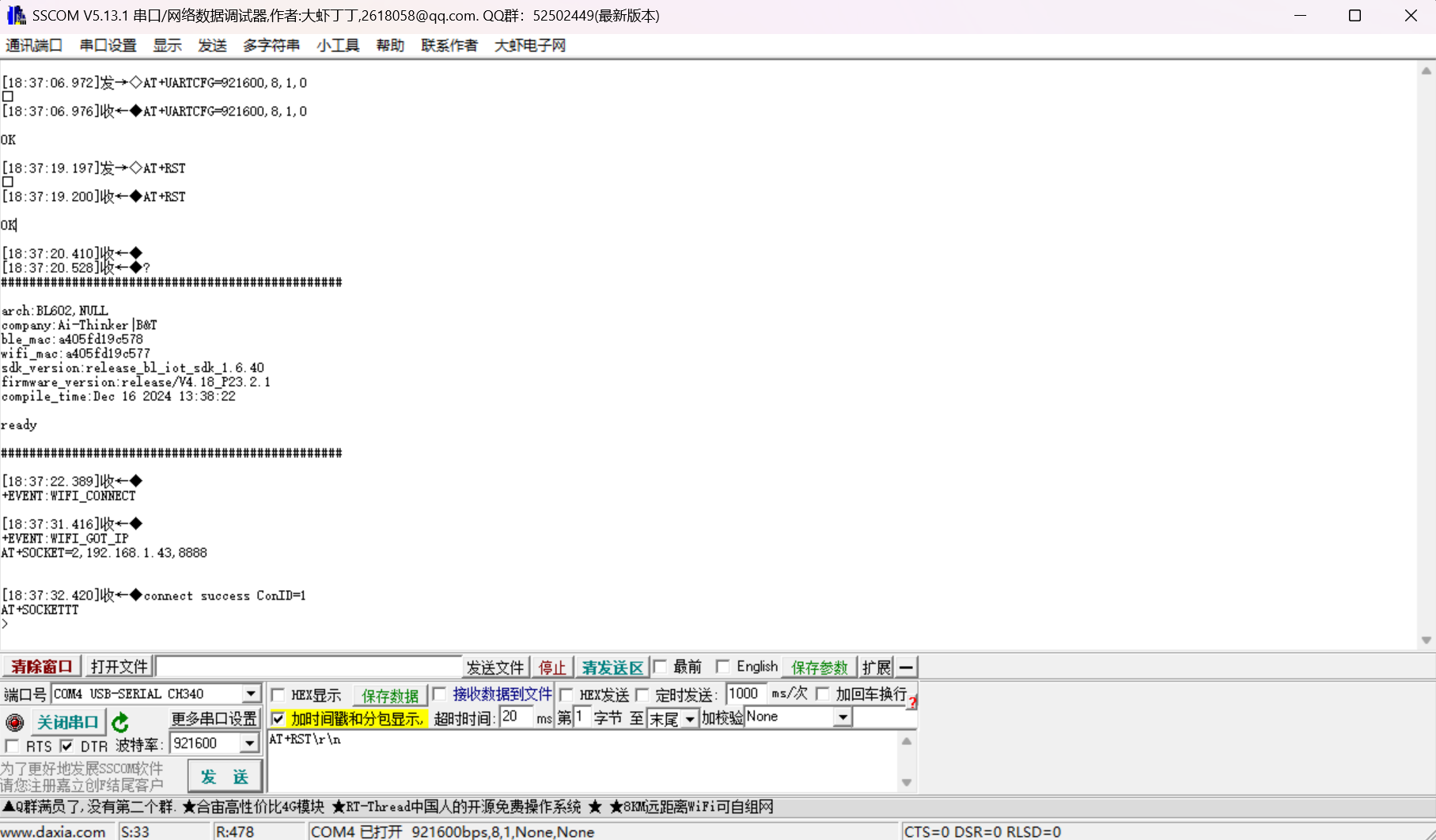Click the 更多串口设置 button
Image resolution: width=1436 pixels, height=840 pixels.
coord(214,719)
